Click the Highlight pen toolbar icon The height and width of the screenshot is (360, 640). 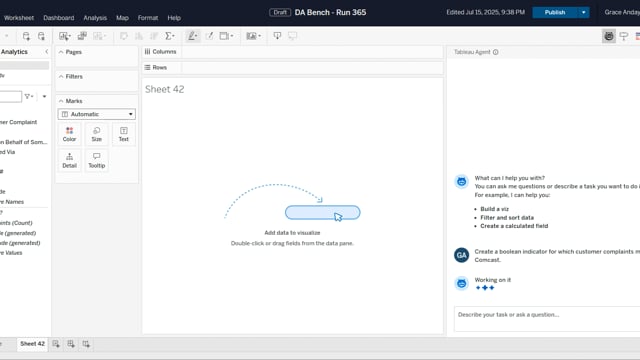[x=192, y=36]
